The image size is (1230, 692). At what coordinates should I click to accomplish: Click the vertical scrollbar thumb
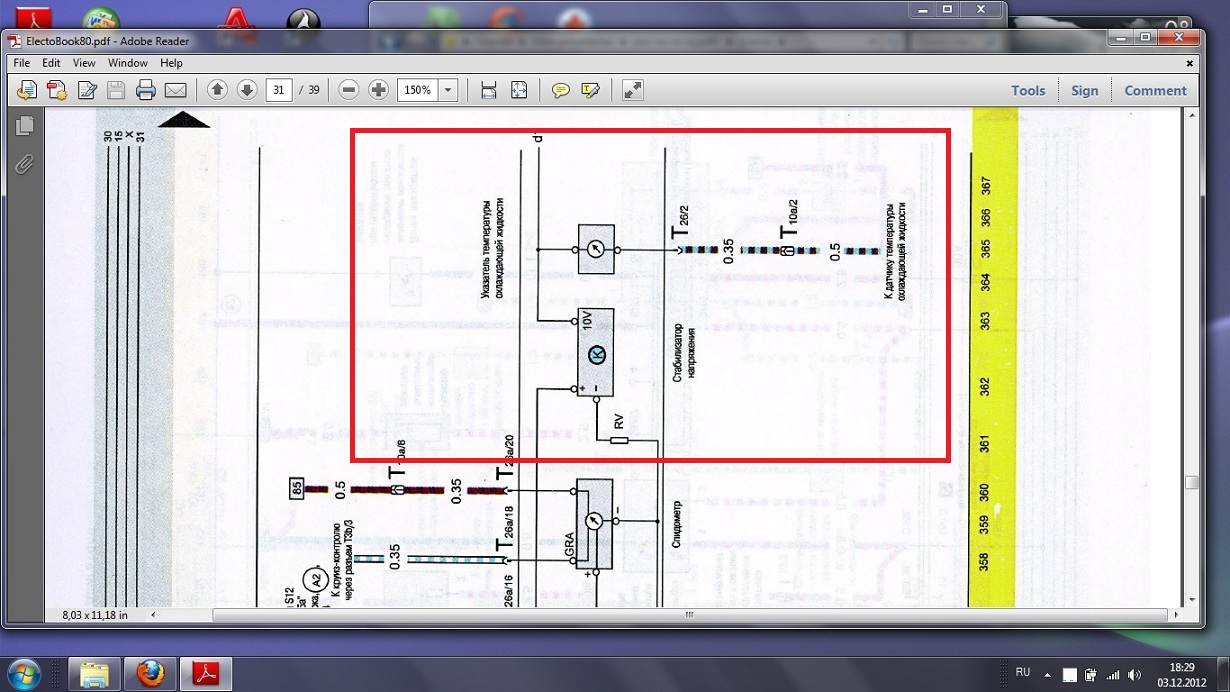tap(1191, 481)
